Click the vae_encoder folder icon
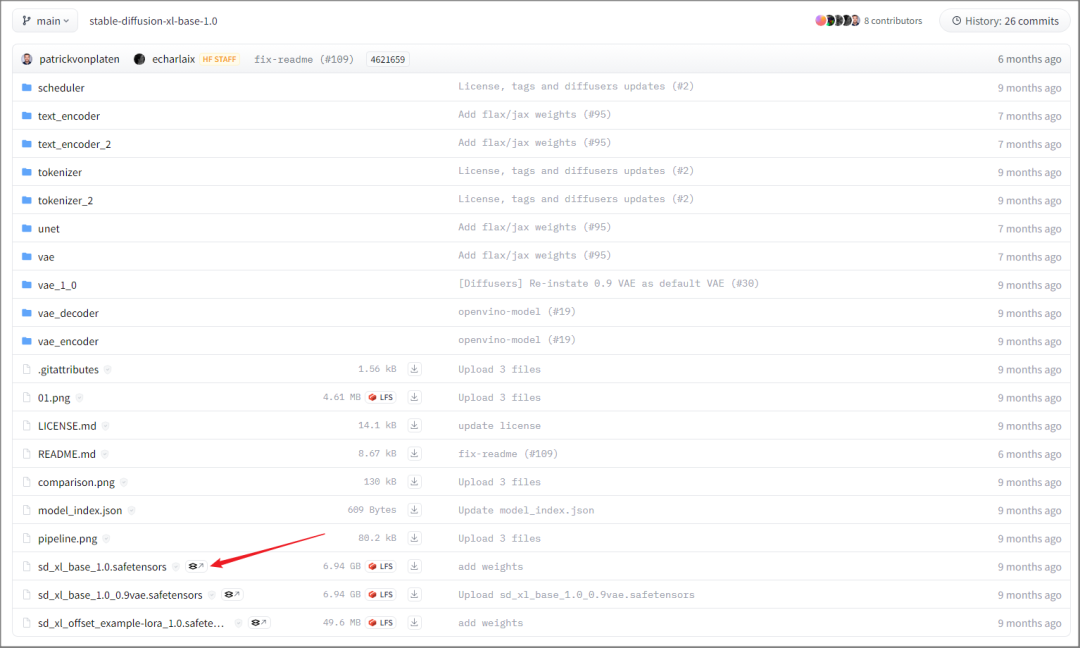Screen dimensions: 1080x648 (27, 341)
